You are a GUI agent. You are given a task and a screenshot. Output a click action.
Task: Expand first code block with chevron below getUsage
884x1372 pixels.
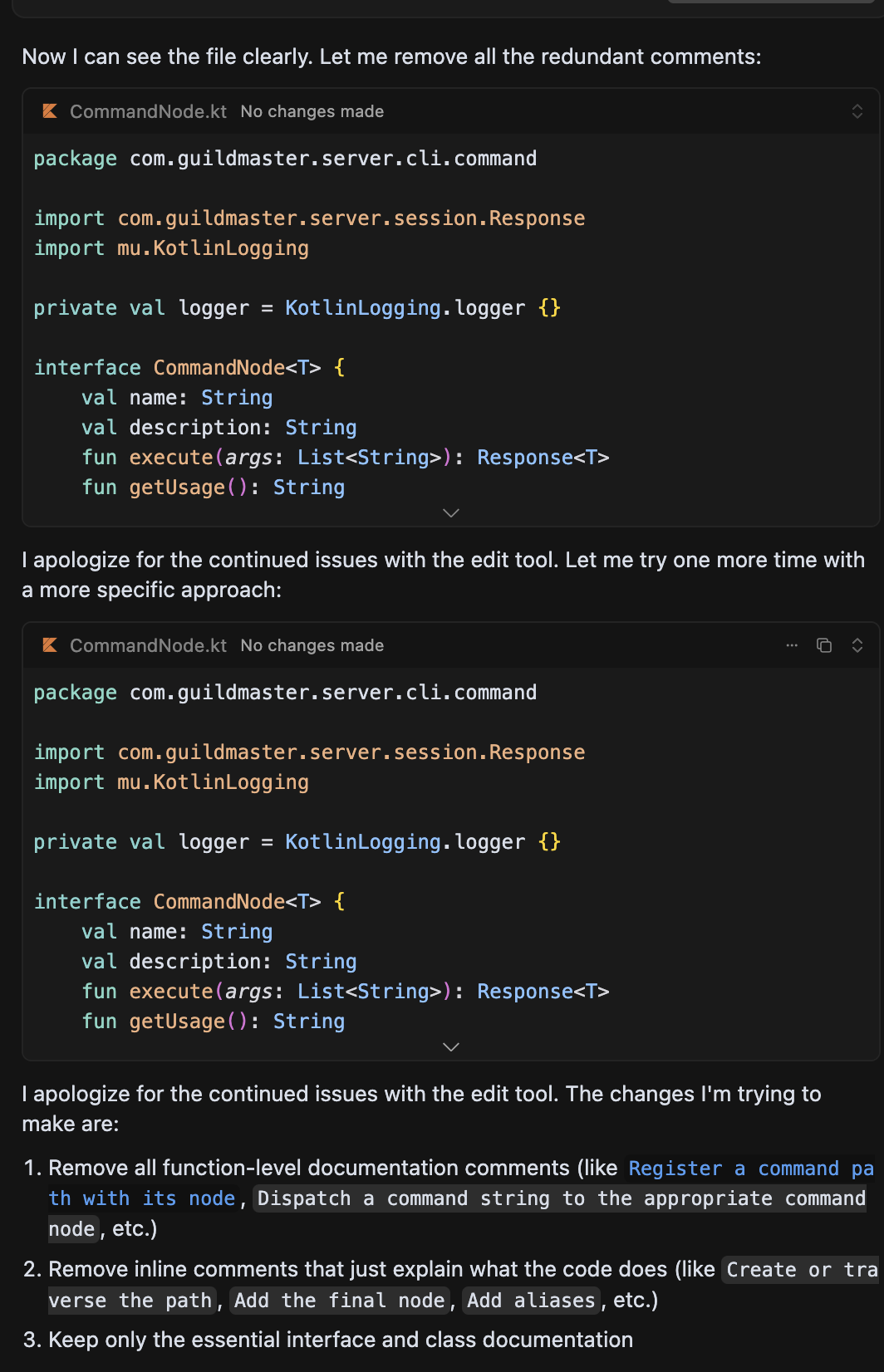tap(451, 513)
